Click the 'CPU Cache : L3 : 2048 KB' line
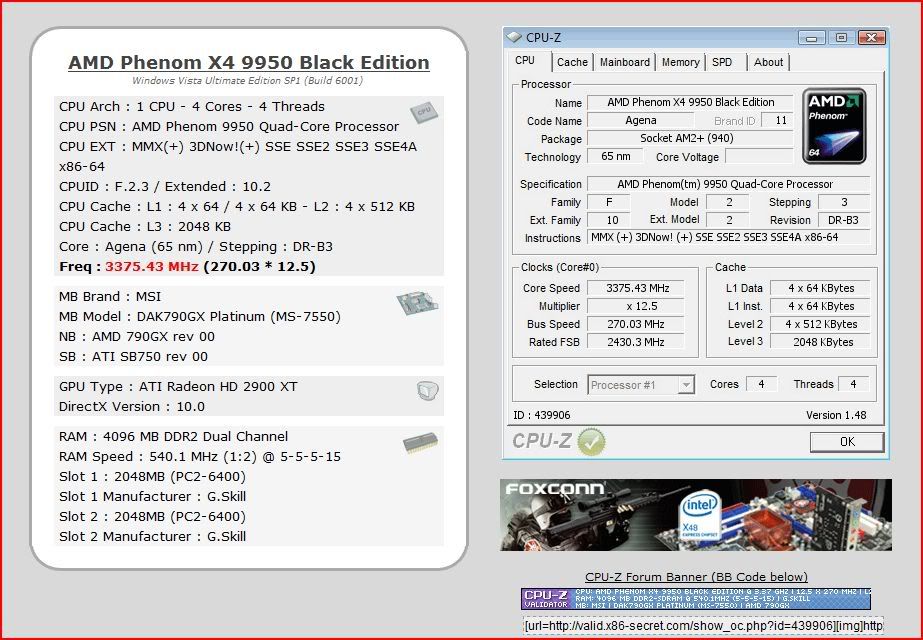This screenshot has width=923, height=640. (x=145, y=227)
